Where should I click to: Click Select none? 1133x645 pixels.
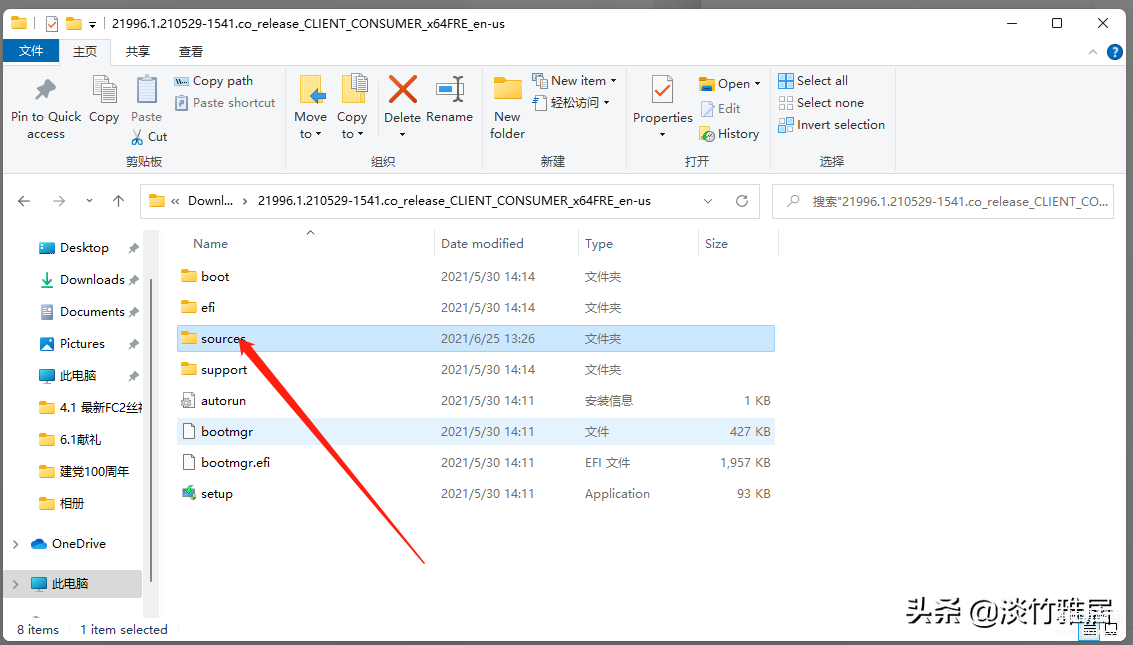click(x=821, y=103)
